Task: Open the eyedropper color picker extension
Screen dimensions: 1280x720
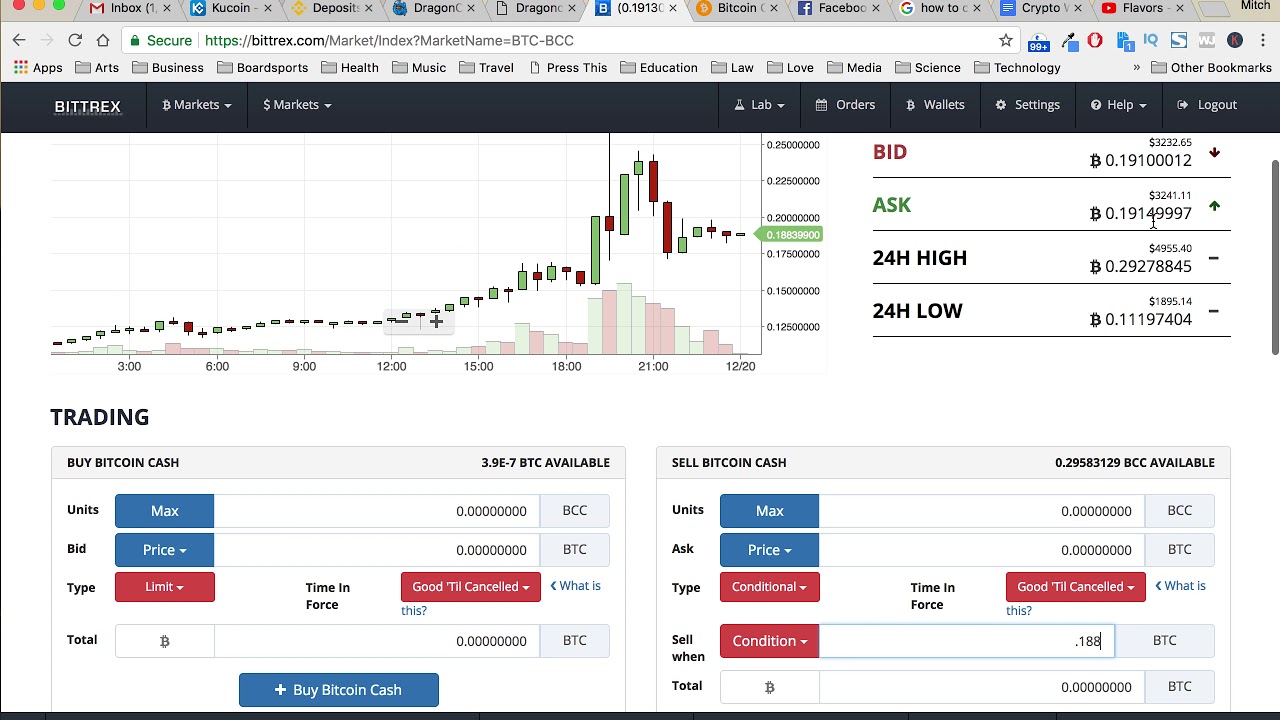Action: (1069, 40)
